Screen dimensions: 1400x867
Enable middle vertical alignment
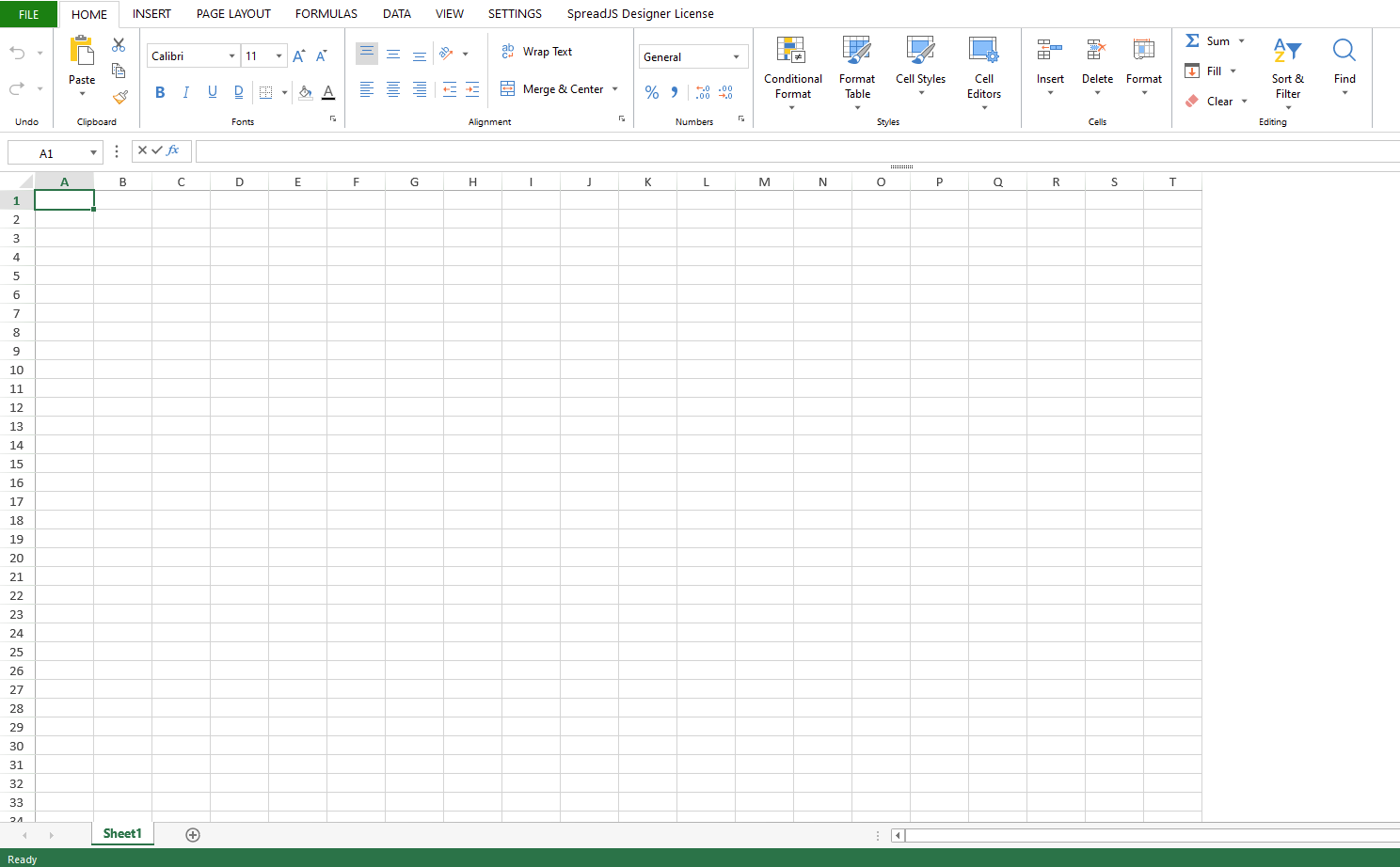393,54
